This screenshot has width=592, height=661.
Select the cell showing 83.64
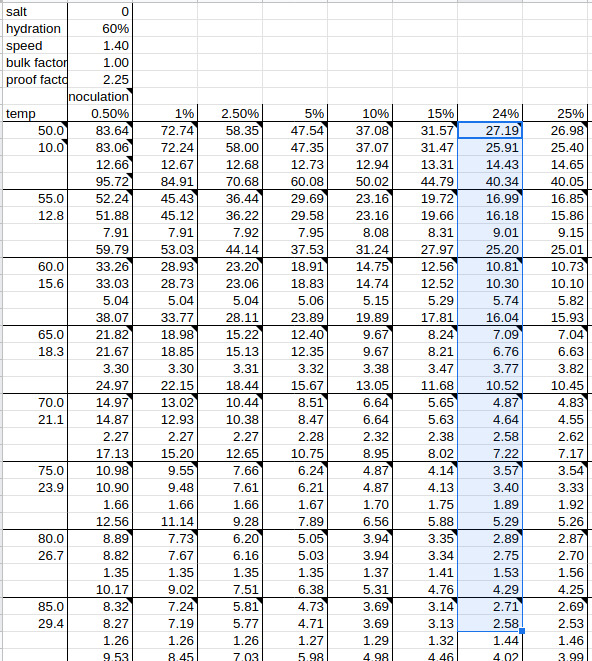[100, 130]
